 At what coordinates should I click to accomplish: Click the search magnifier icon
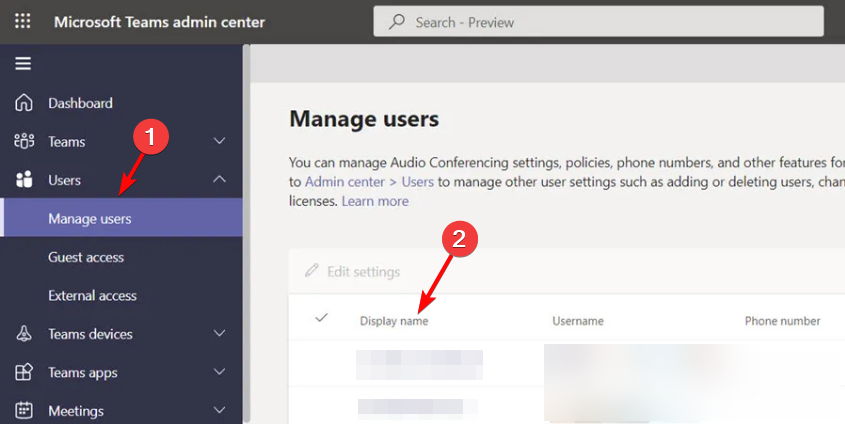pyautogui.click(x=397, y=22)
